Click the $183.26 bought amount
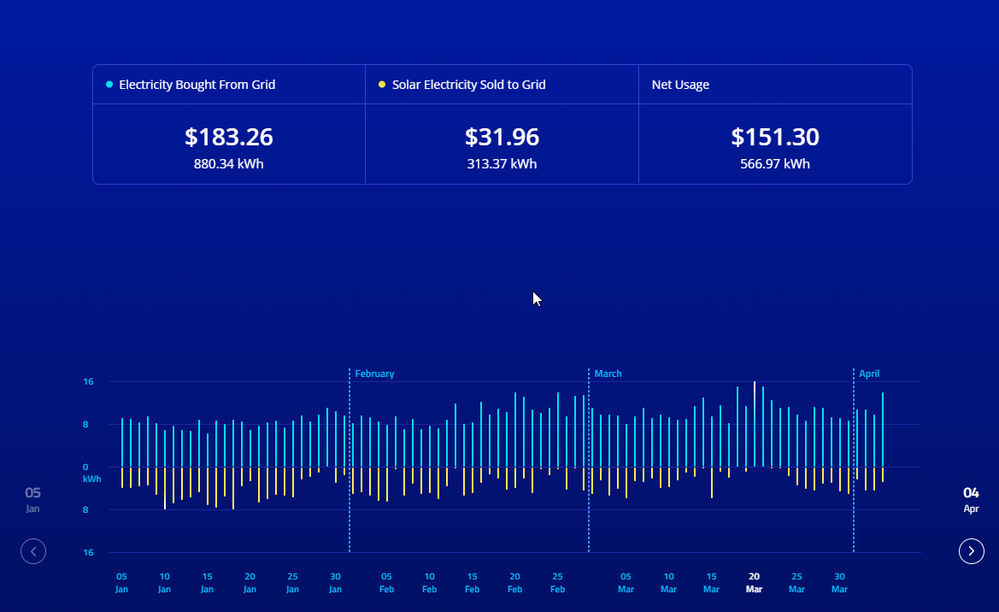This screenshot has height=612, width=999. (228, 138)
